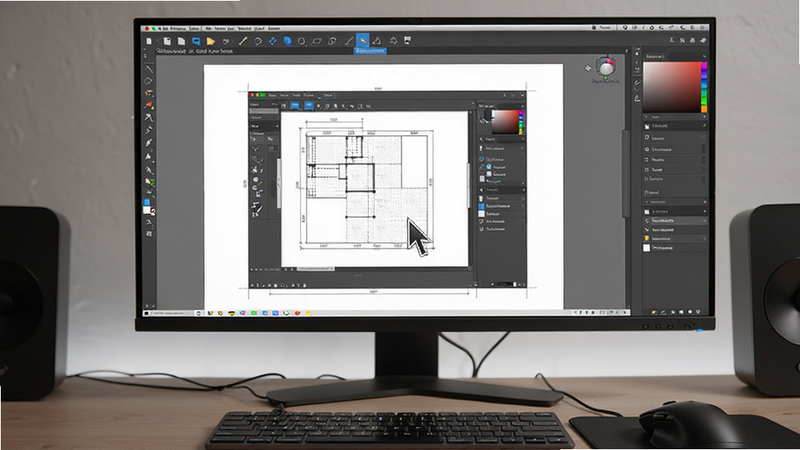Select the magnifier zoom tool in left toolbox
The width and height of the screenshot is (800, 450).
point(149,223)
